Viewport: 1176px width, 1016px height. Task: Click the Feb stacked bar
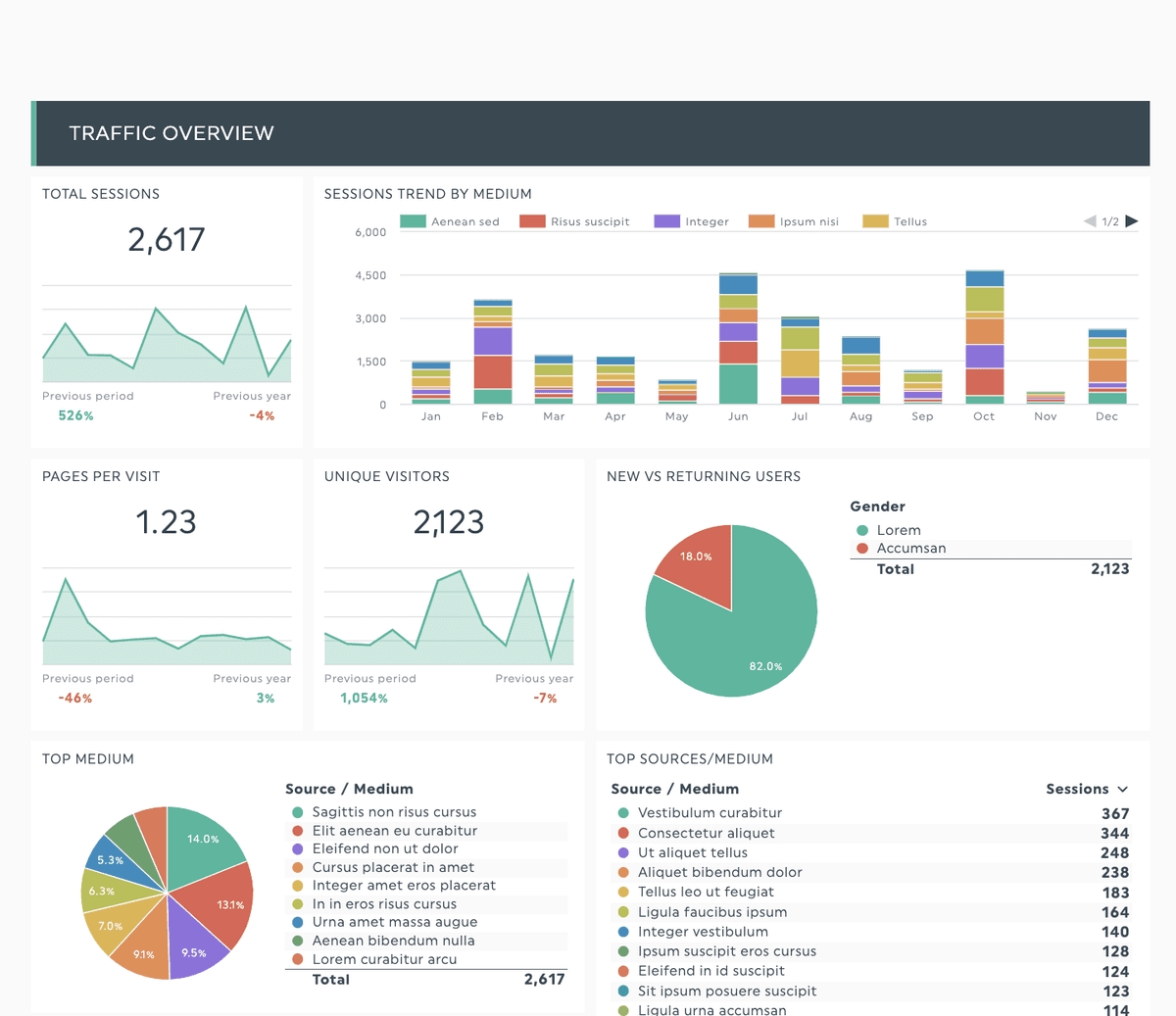[493, 352]
